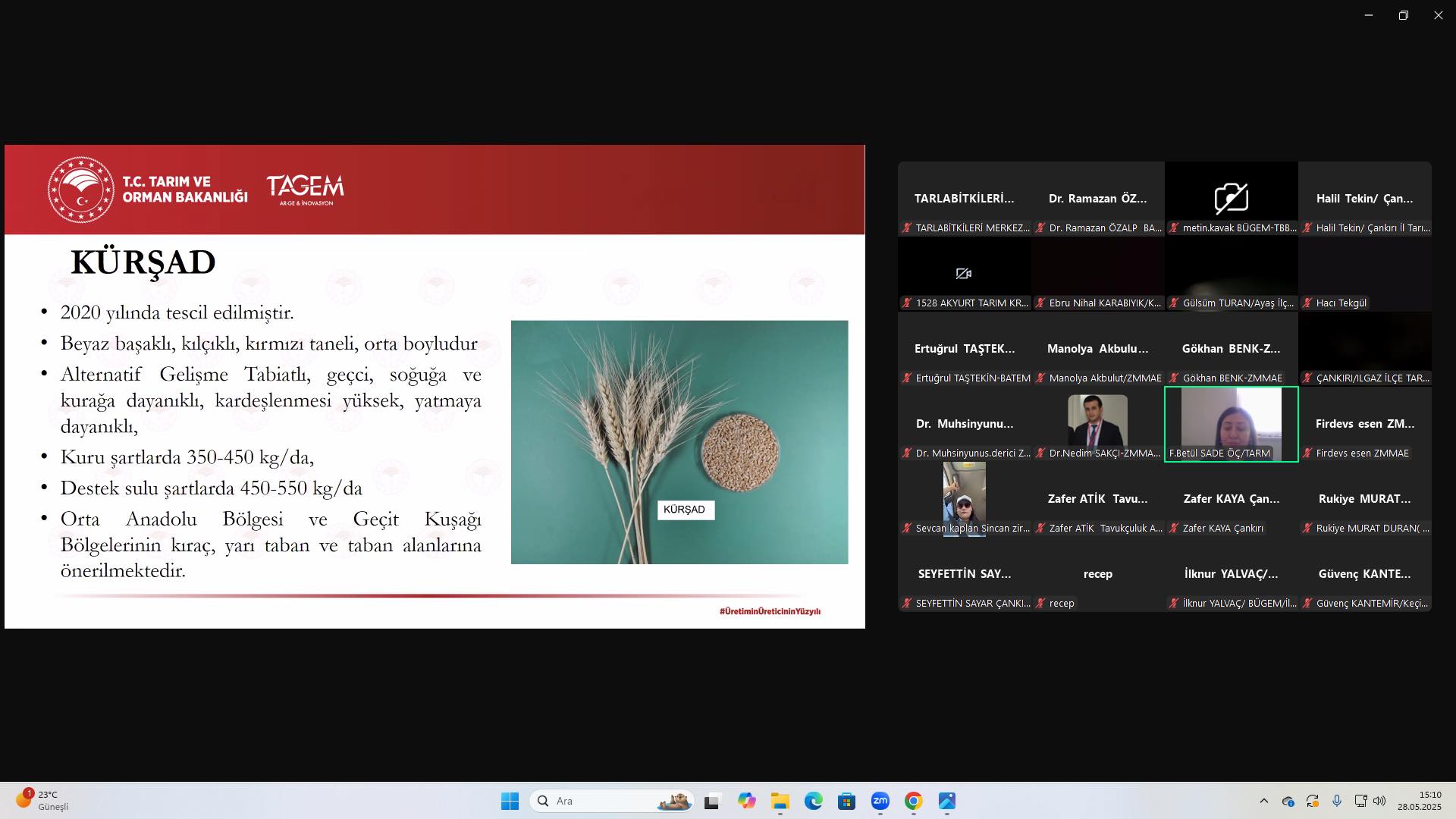Open the Microsoft Store icon
Image resolution: width=1456 pixels, height=819 pixels.
(x=846, y=801)
